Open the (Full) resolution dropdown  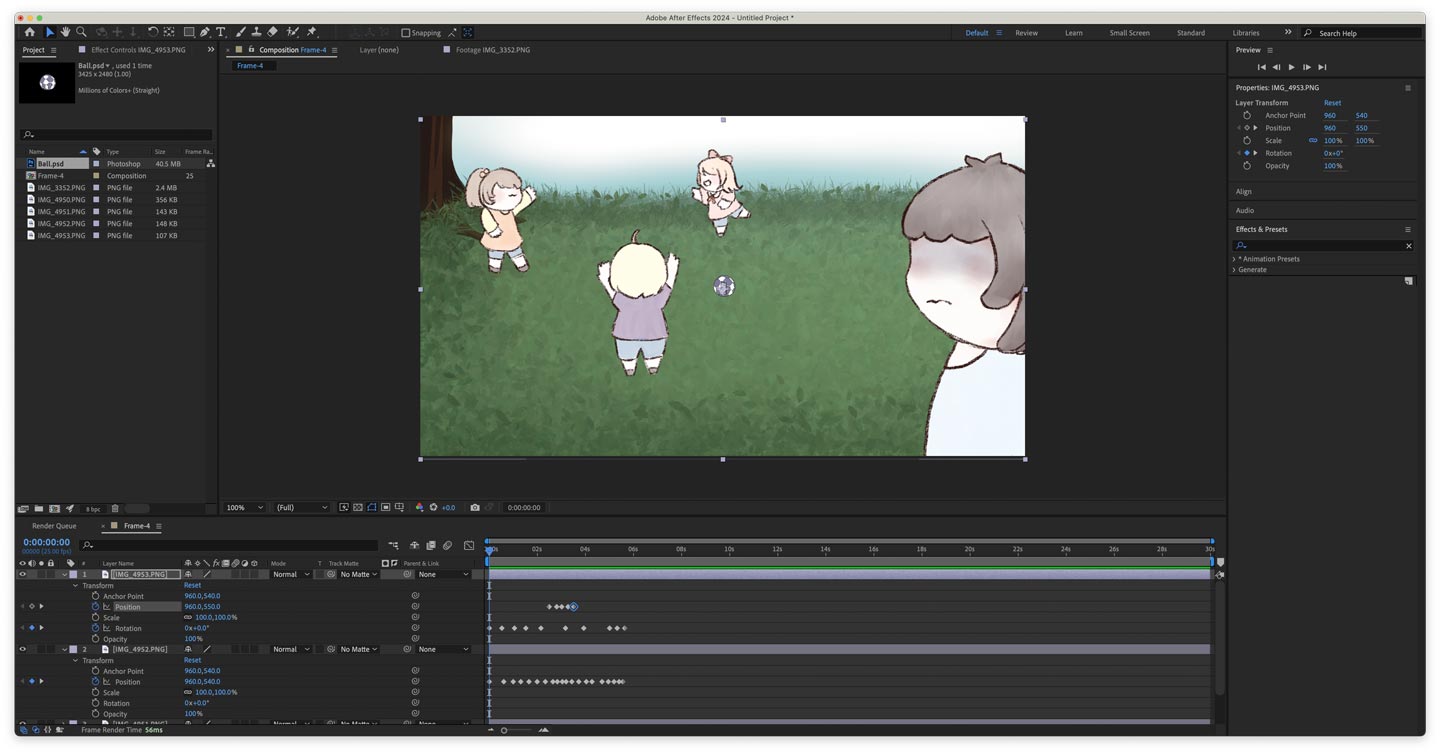302,508
